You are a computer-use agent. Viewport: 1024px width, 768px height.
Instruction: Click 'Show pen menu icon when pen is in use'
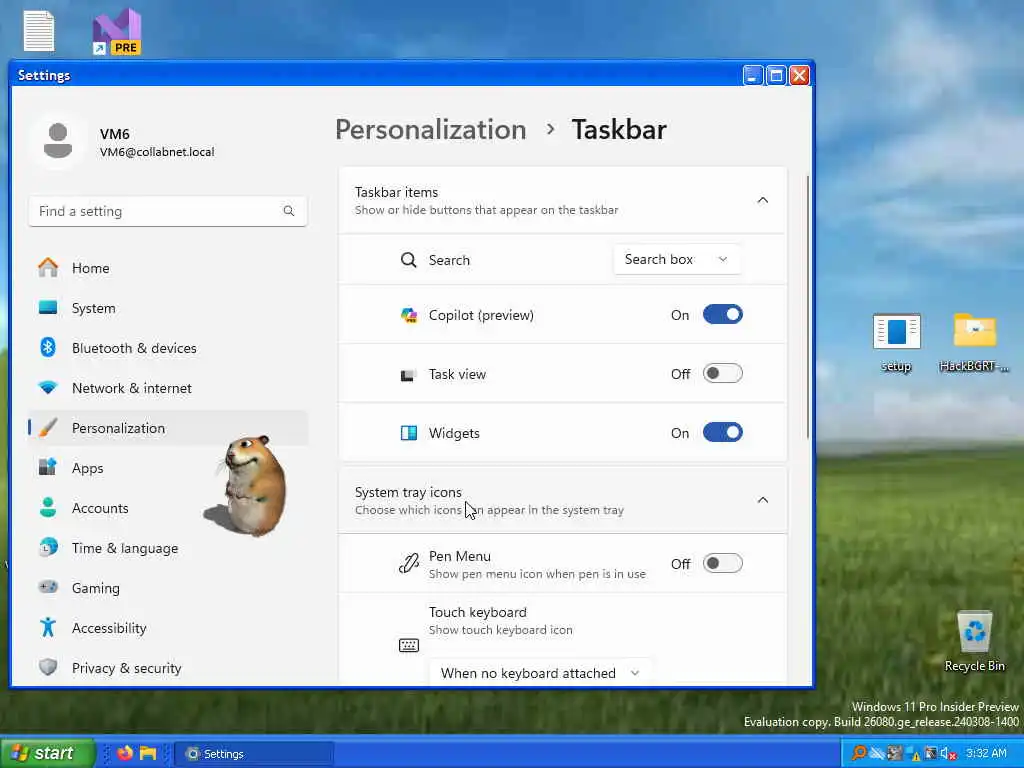pos(537,574)
